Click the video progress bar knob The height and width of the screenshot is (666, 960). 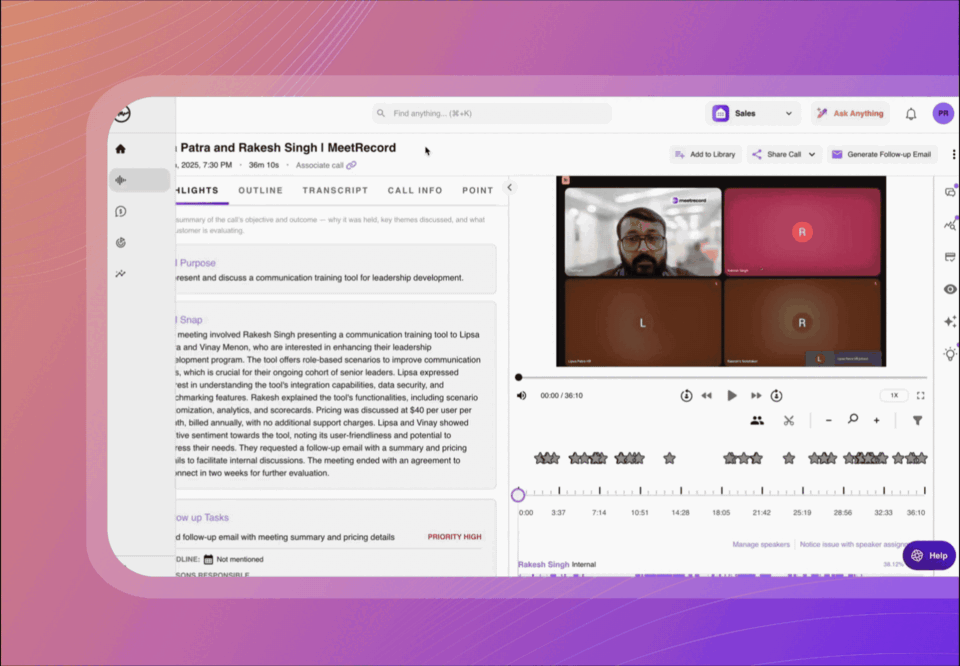(x=519, y=377)
